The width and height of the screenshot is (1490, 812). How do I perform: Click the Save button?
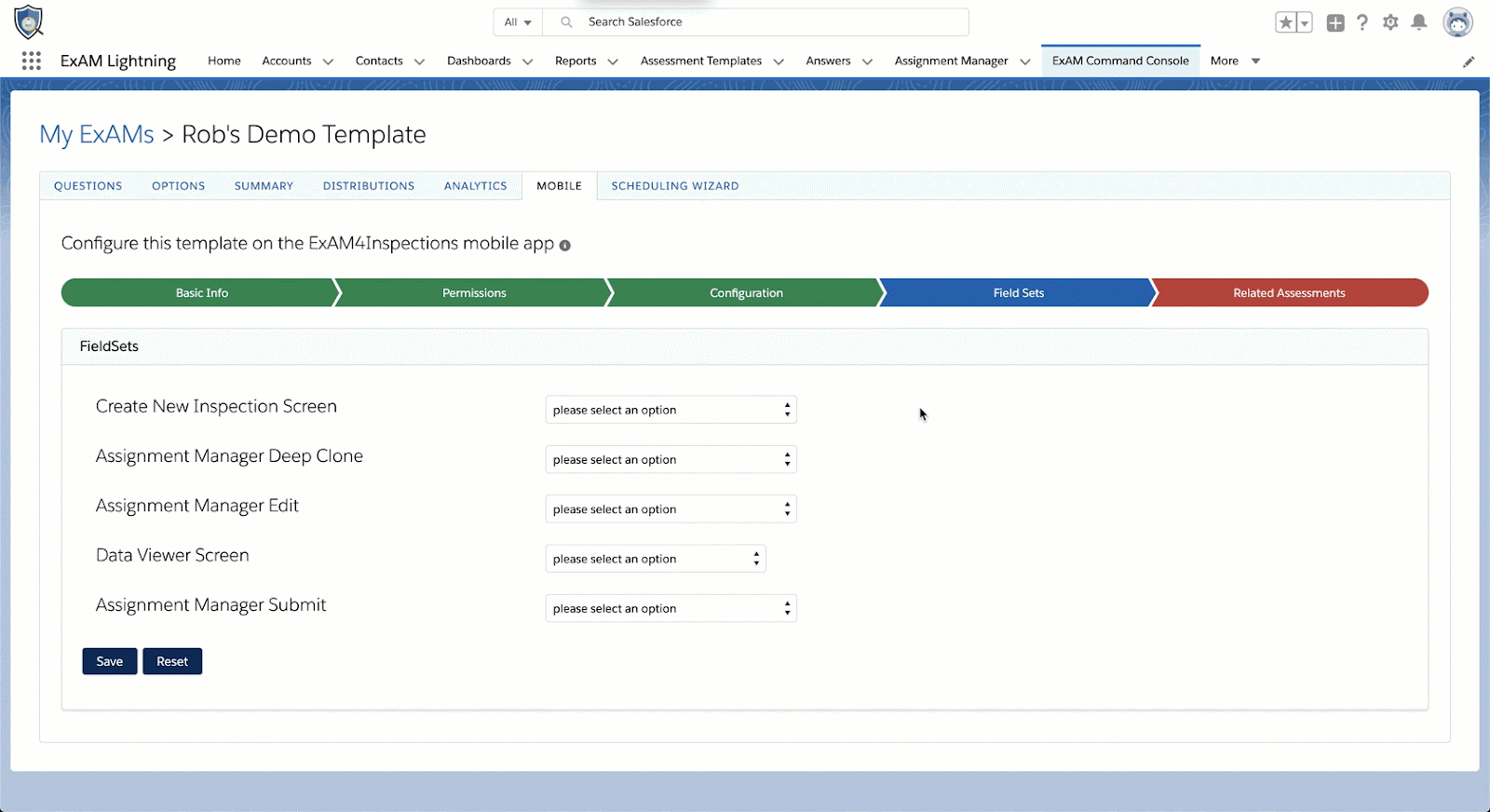[x=110, y=661]
